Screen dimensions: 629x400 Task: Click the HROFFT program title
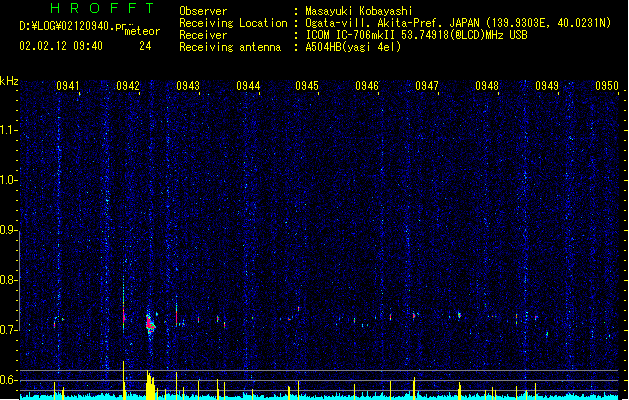pyautogui.click(x=103, y=8)
